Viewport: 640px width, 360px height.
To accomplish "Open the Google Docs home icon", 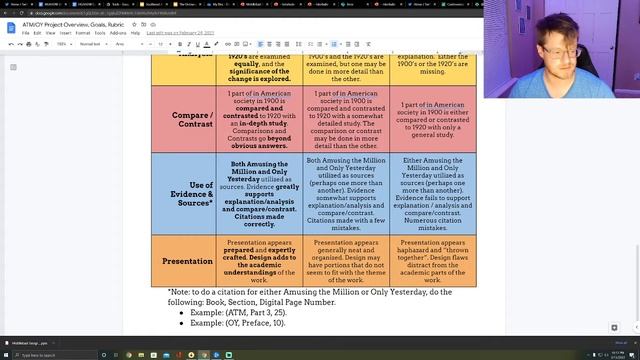I will [11, 28].
